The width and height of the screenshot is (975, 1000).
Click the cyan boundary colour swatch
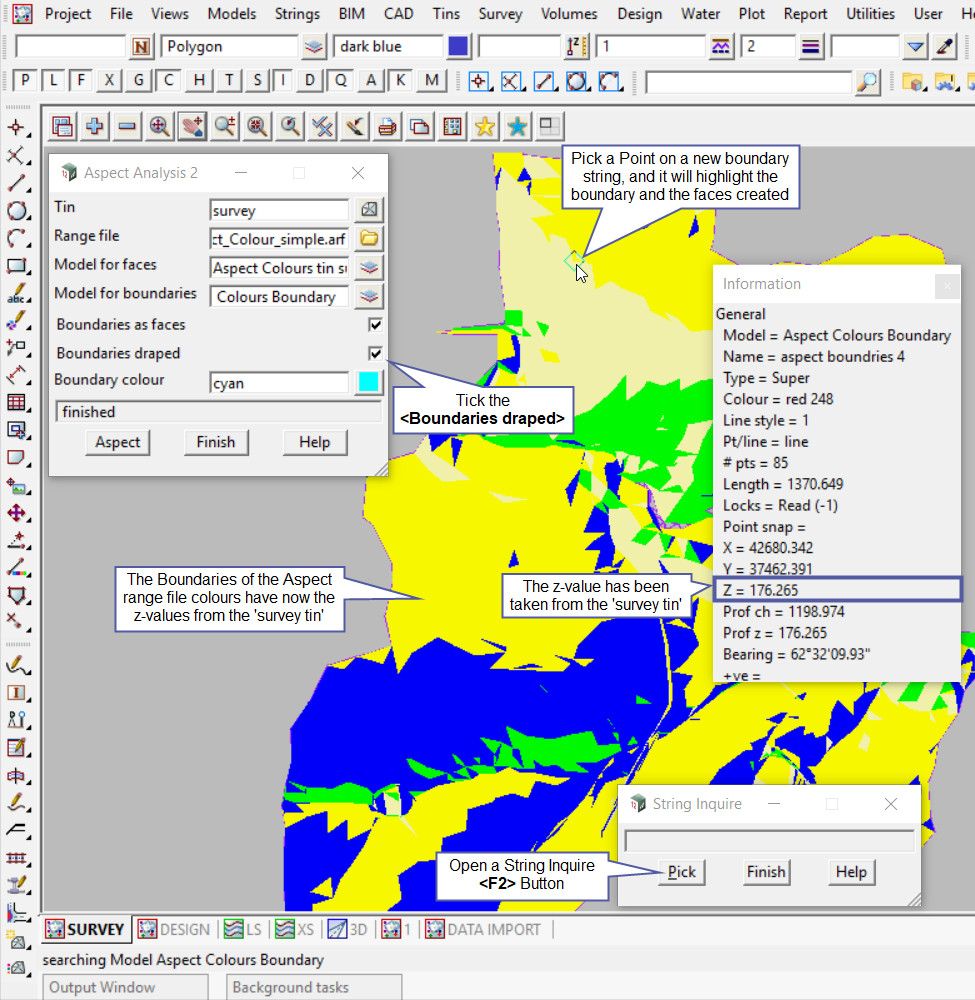[x=369, y=382]
